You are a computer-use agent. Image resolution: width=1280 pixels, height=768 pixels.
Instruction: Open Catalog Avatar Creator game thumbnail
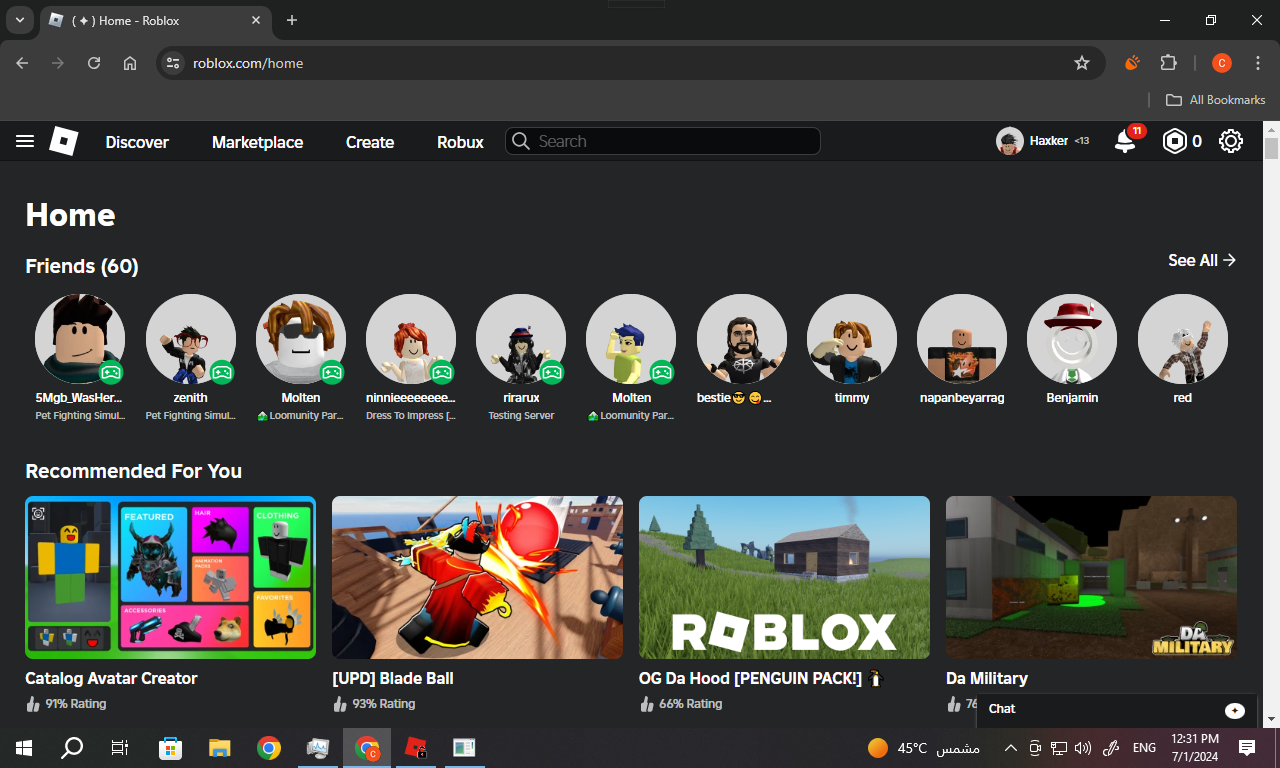tap(170, 578)
